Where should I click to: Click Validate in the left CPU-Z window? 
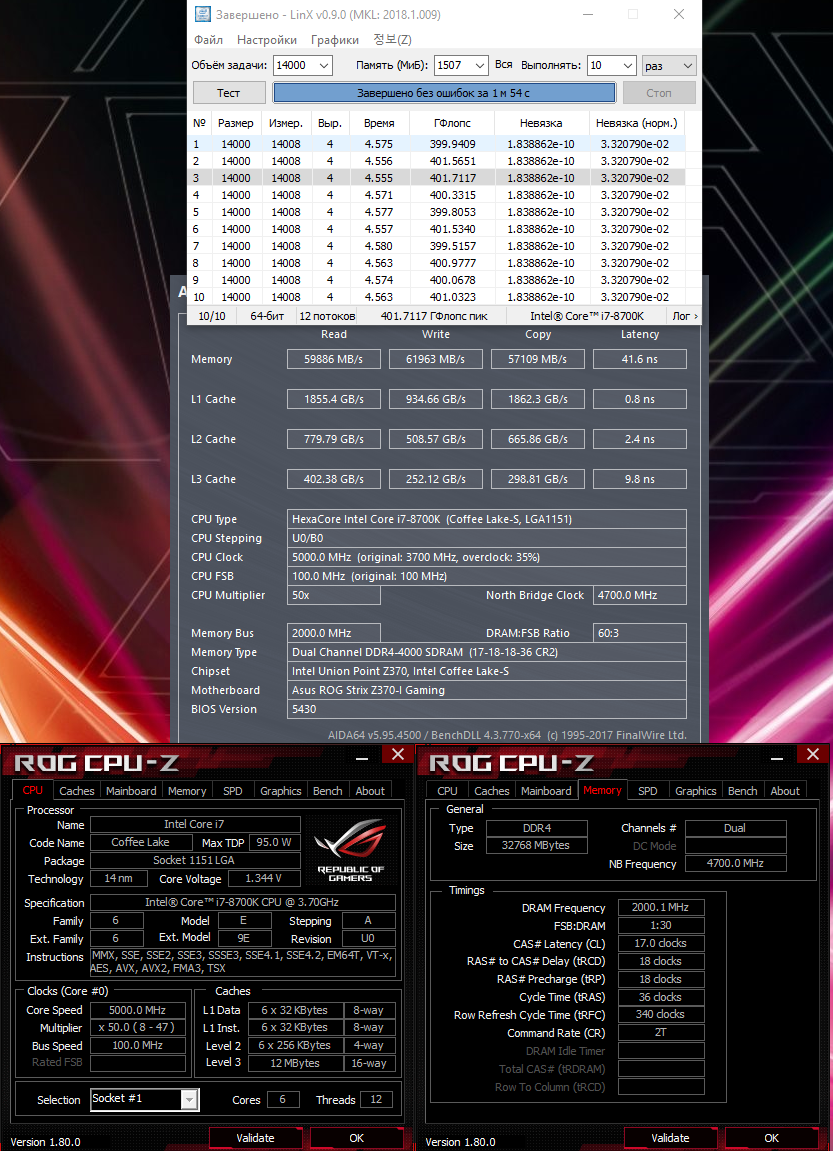pos(255,1139)
